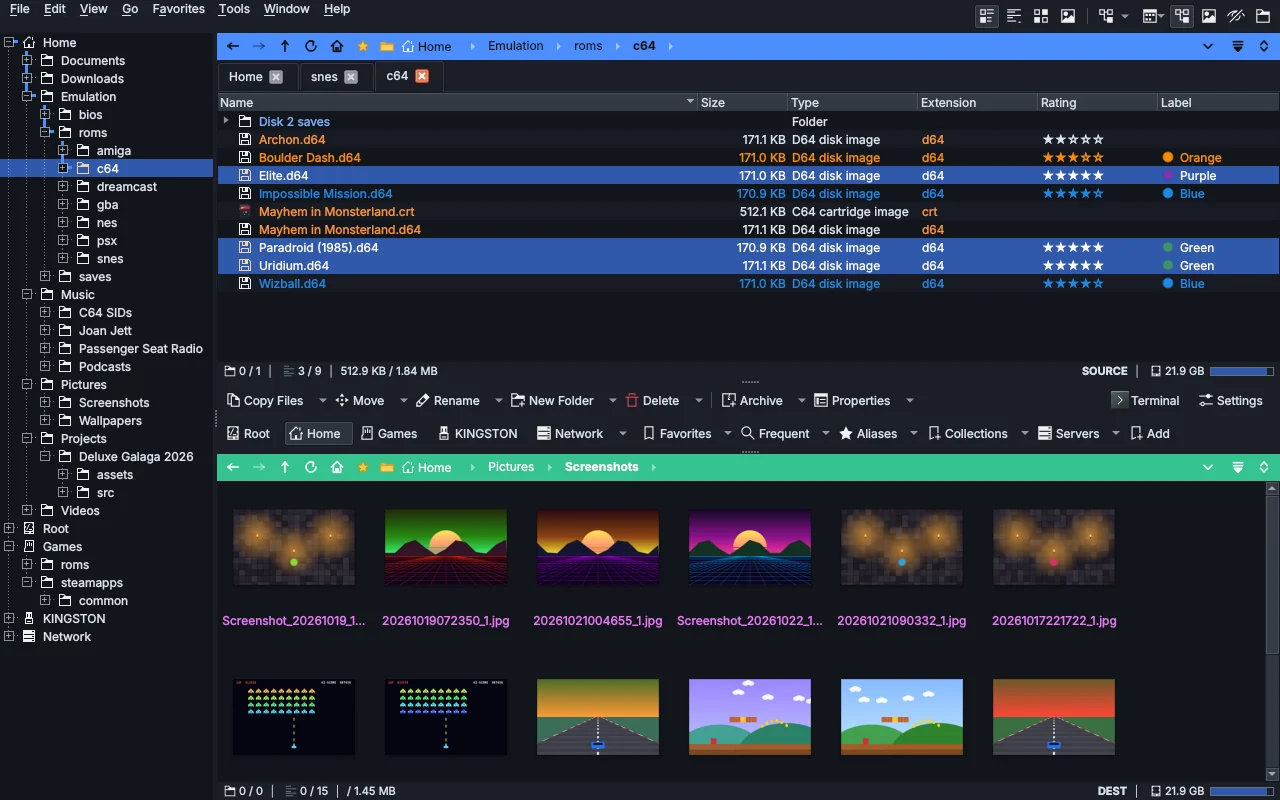Go up one level from Screenshots
The image size is (1280, 800).
pyautogui.click(x=285, y=467)
